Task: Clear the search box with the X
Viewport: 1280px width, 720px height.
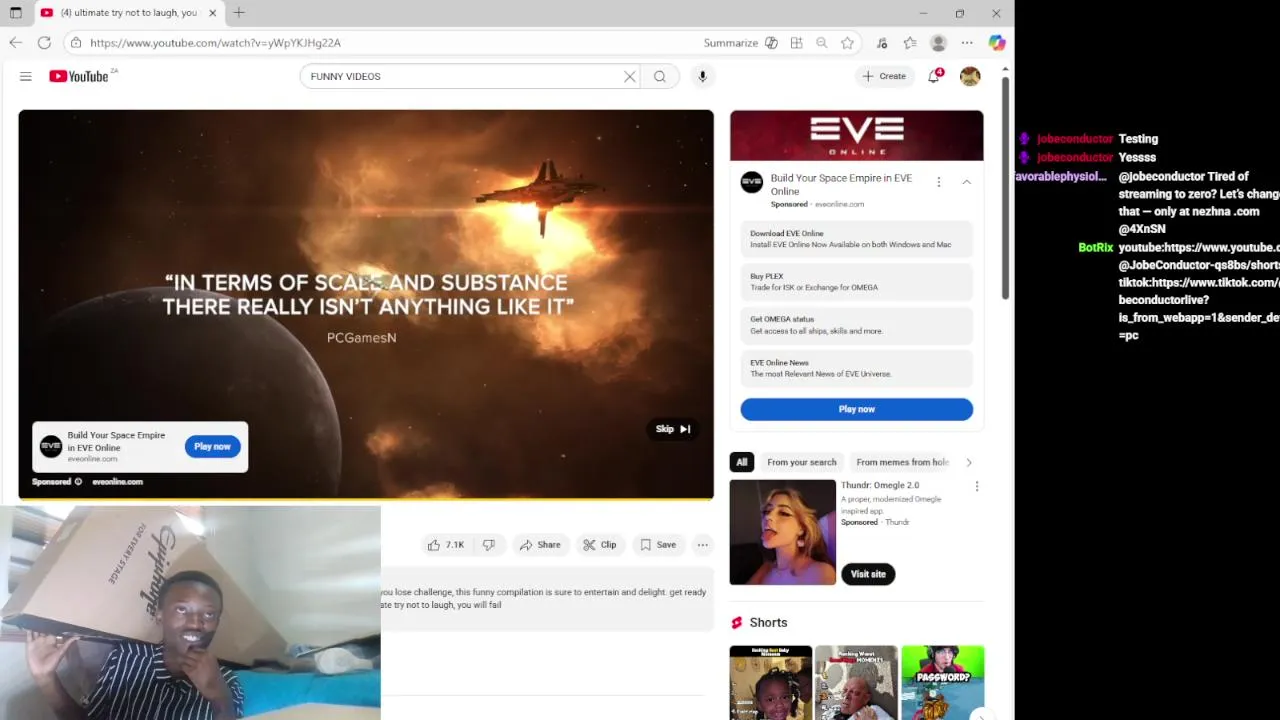Action: click(630, 76)
